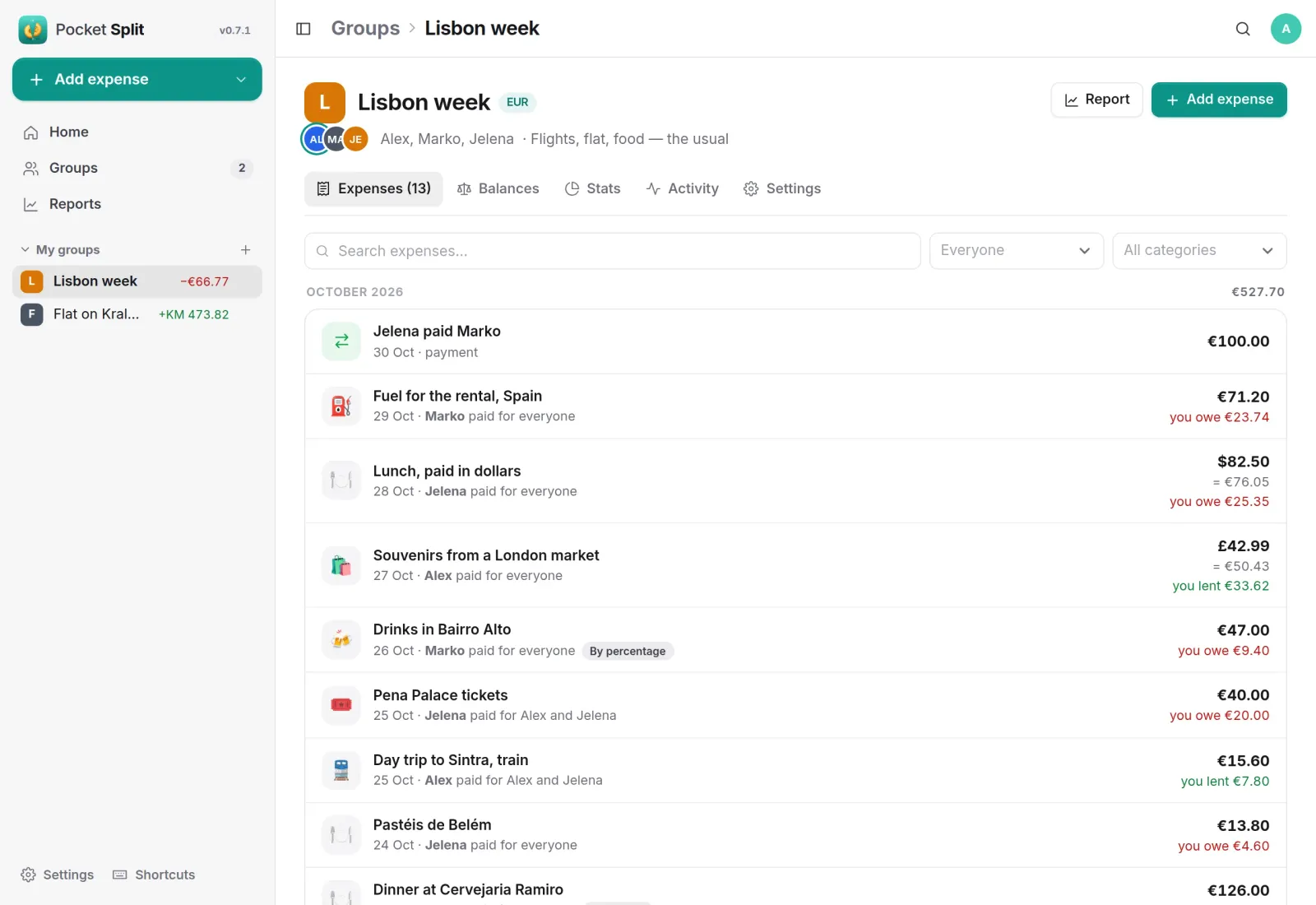The height and width of the screenshot is (905, 1316).
Task: Click the cutlery icon for Lunch, paid in dollars
Action: [x=341, y=480]
